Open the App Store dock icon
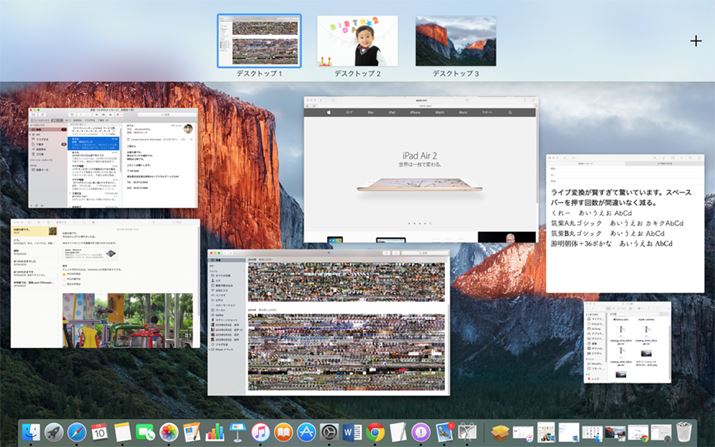 pos(307,432)
